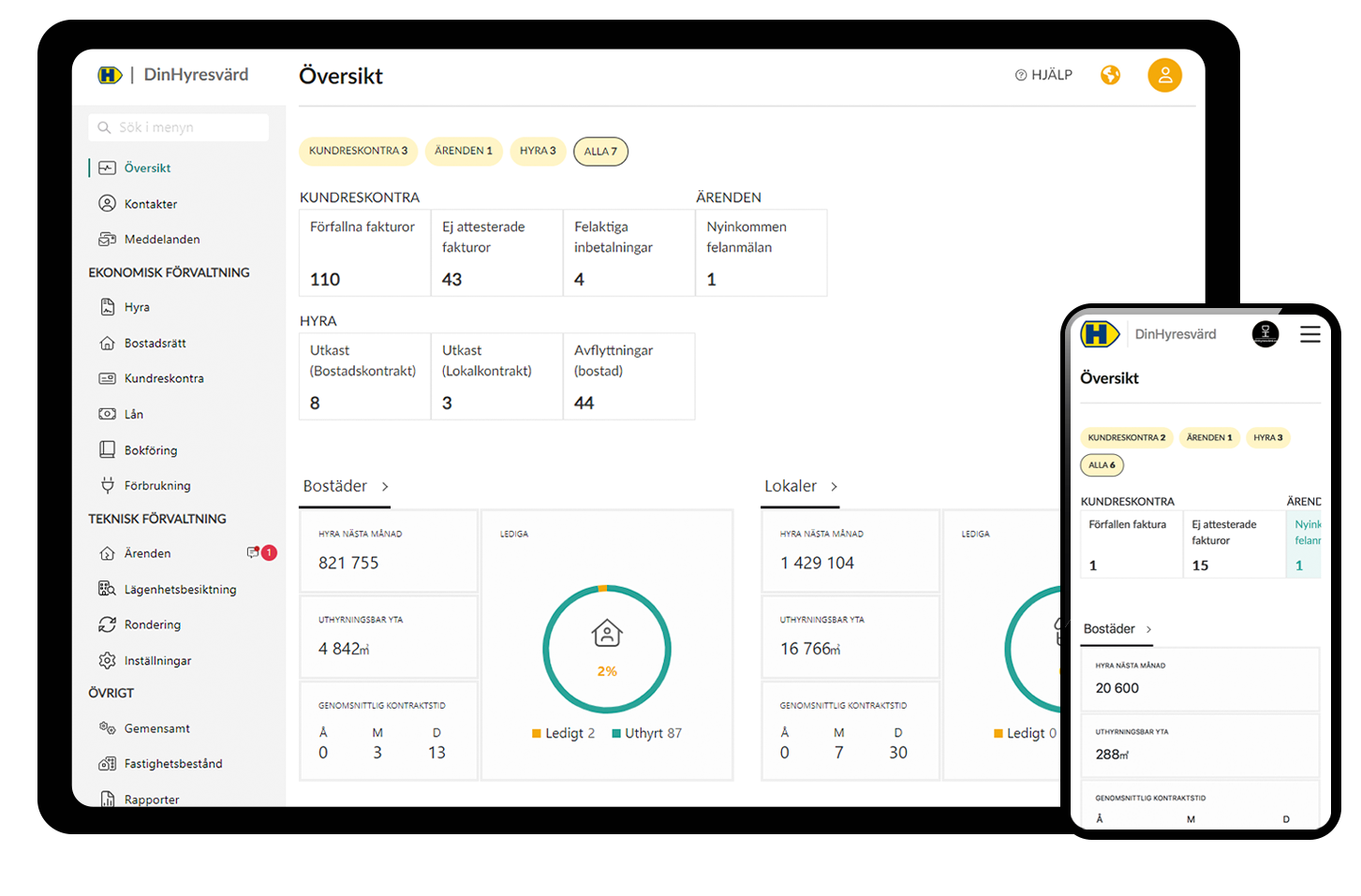1361x896 pixels.
Task: Click phone area value 288m²
Action: (x=1112, y=755)
